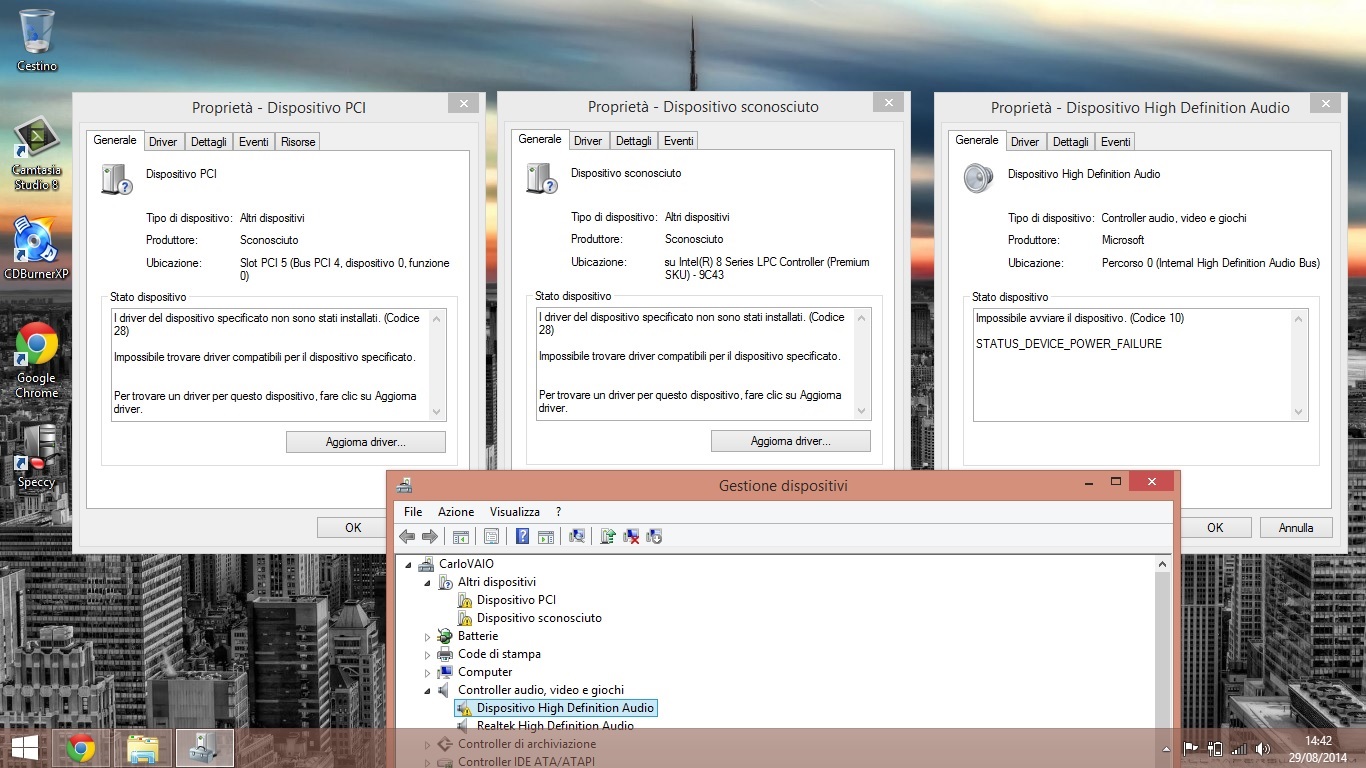Select Generale tab in Dispositivo PCI properties
This screenshot has height=768, width=1366.
coord(115,140)
